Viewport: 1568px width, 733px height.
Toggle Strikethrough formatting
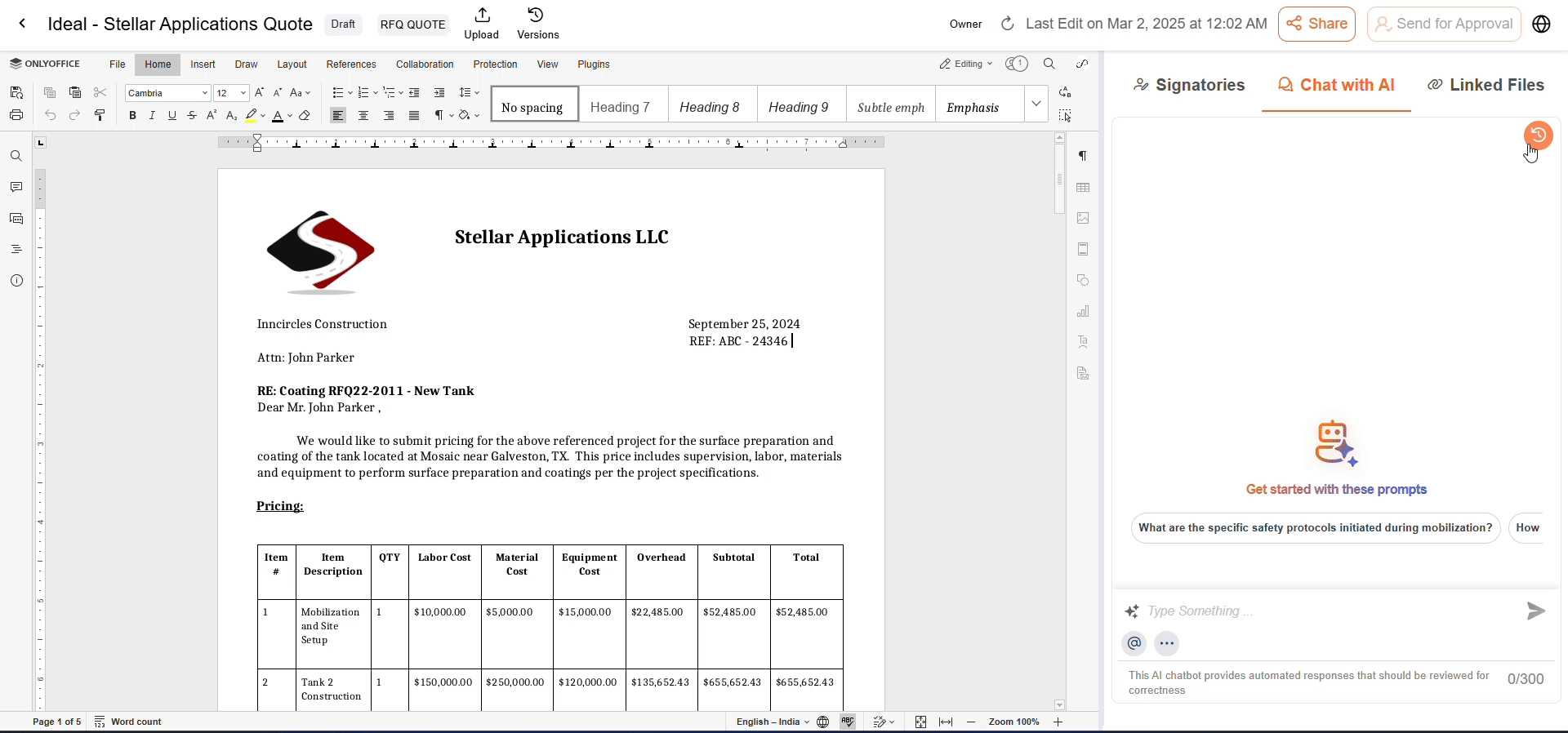(x=192, y=116)
